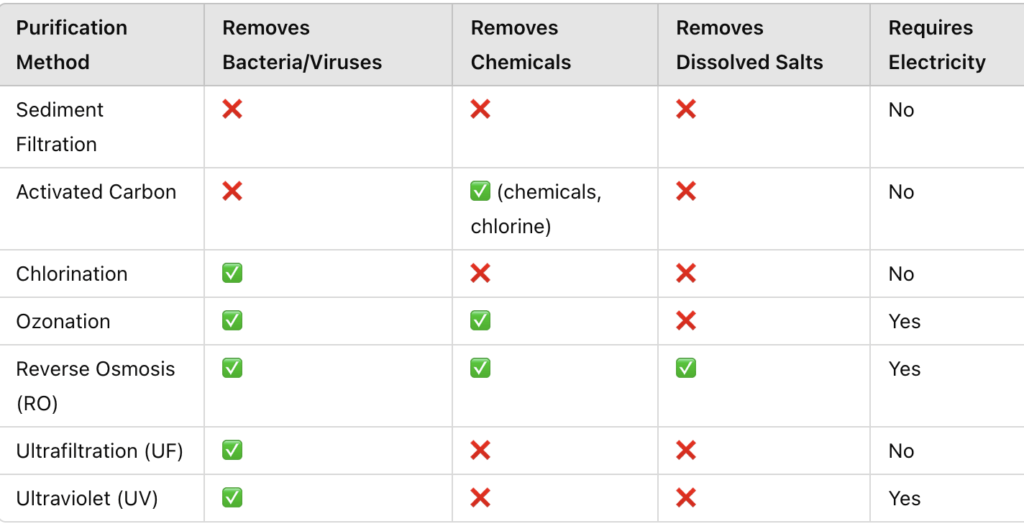The image size is (1024, 524).
Task: Click Ultraviolet's green check under Bacteria/Viruses
Action: click(232, 498)
